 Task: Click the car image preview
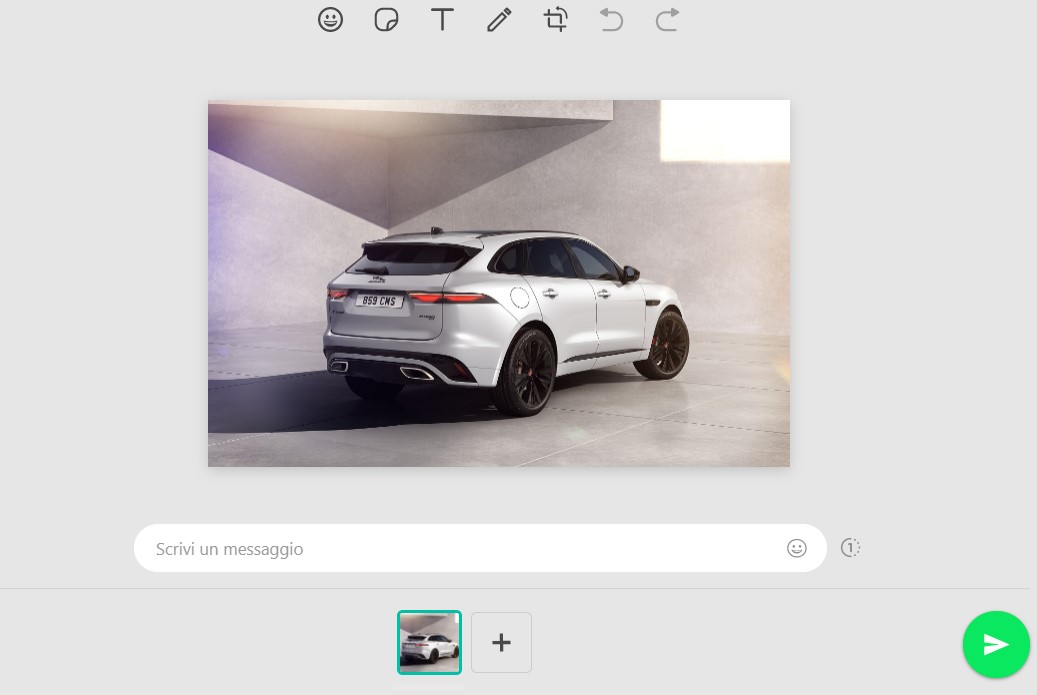click(x=499, y=283)
